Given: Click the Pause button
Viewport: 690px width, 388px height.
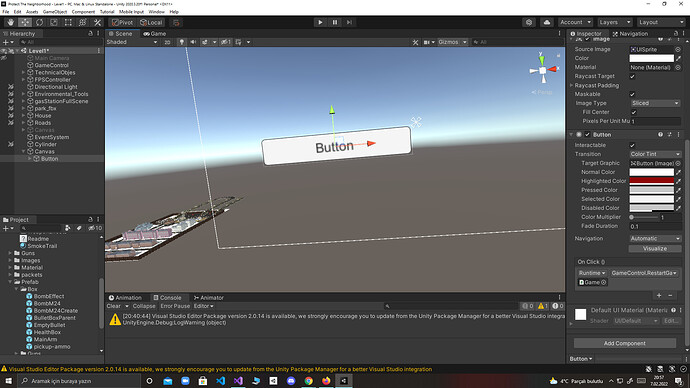Looking at the screenshot, I should coord(334,22).
